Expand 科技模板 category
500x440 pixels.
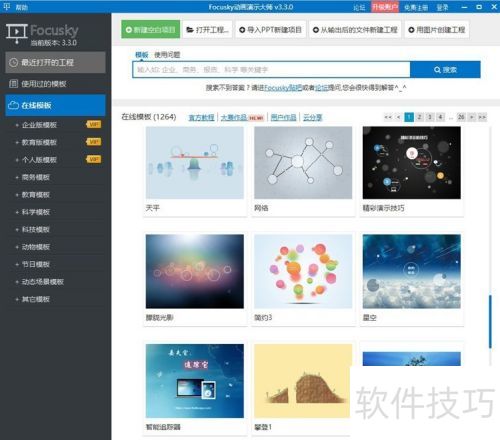click(35, 229)
